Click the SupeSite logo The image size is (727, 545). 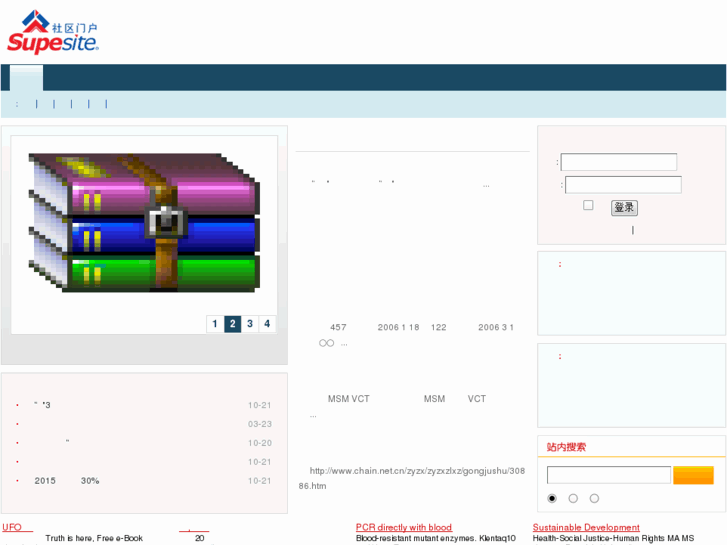pos(53,32)
